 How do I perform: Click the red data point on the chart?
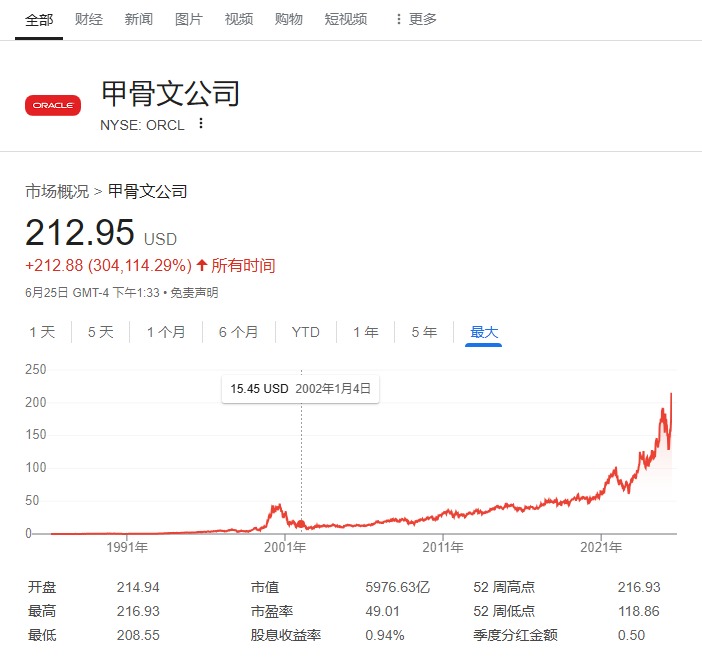[301, 524]
